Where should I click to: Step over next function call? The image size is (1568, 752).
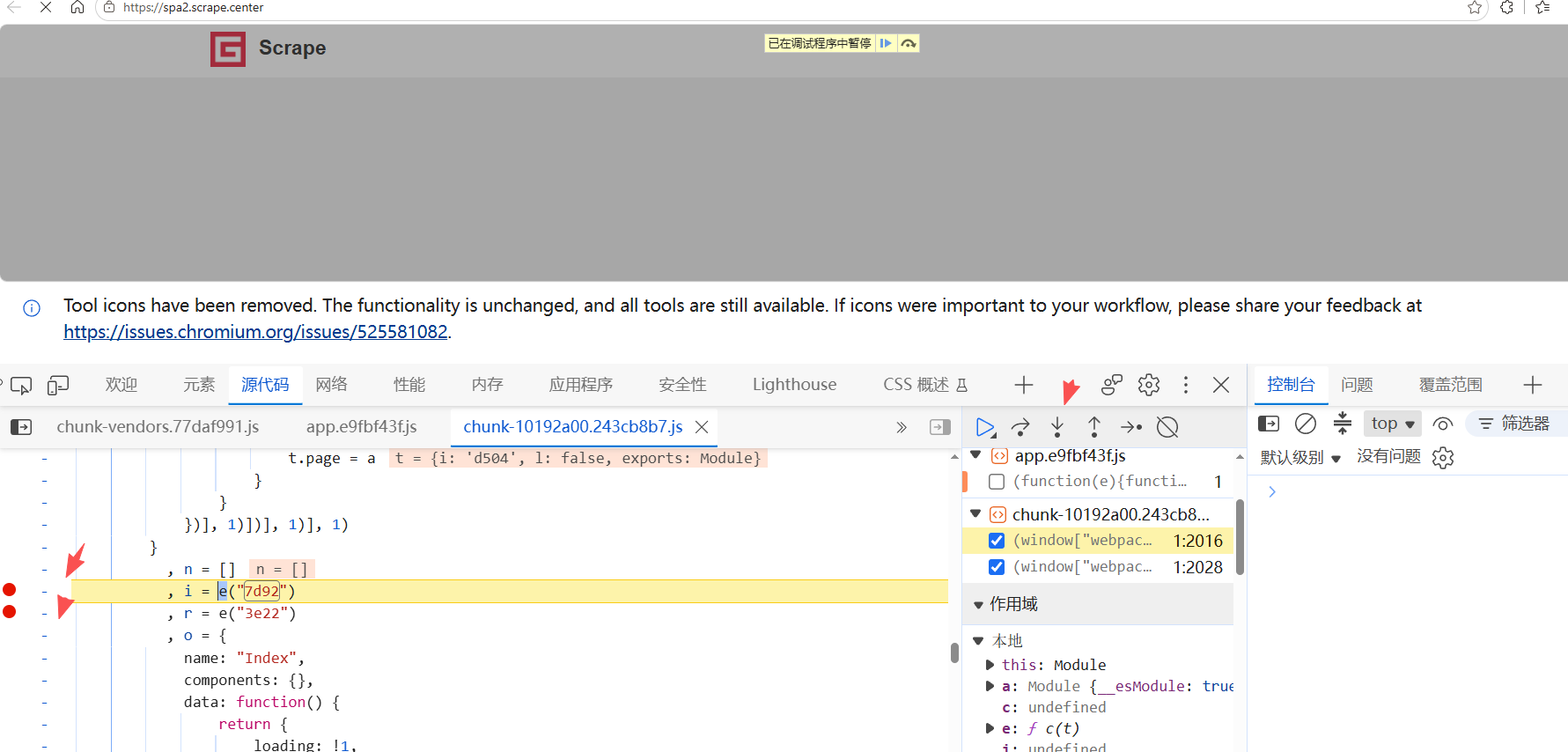[x=1020, y=427]
